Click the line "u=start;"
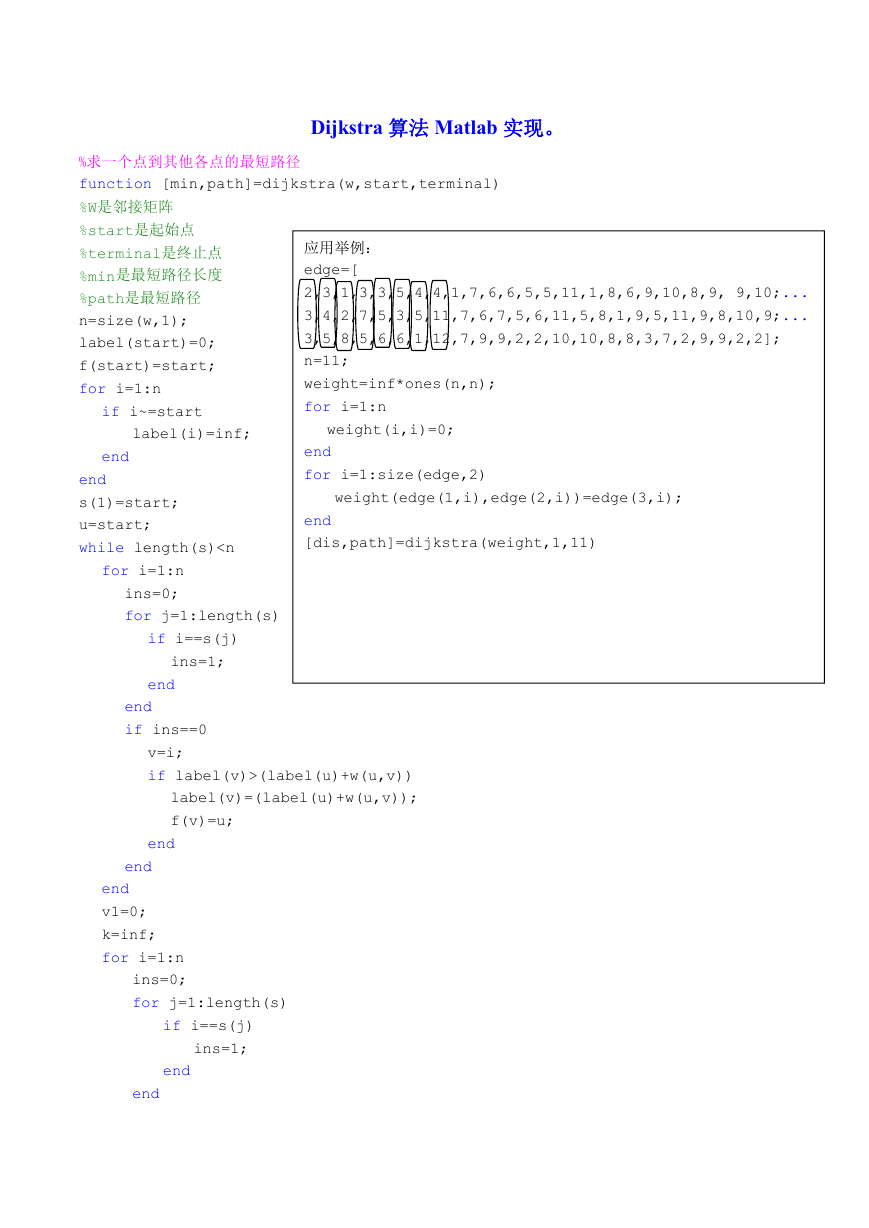Screen dimensions: 869x1228 (x=115, y=525)
